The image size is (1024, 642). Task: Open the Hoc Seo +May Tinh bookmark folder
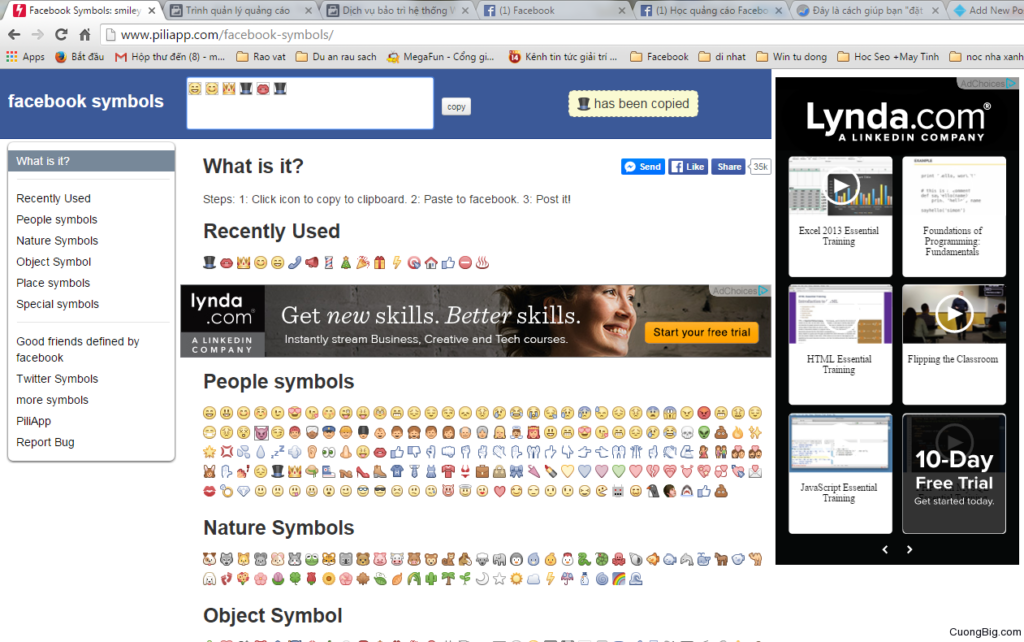tap(888, 57)
